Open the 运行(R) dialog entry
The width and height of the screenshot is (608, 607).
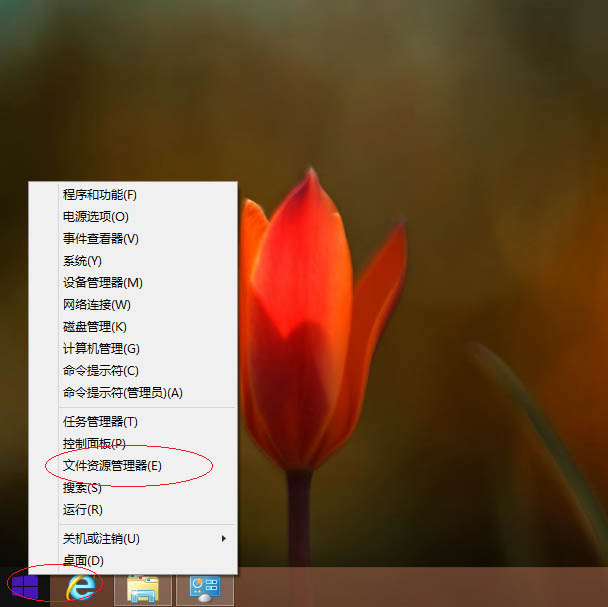[x=83, y=509]
